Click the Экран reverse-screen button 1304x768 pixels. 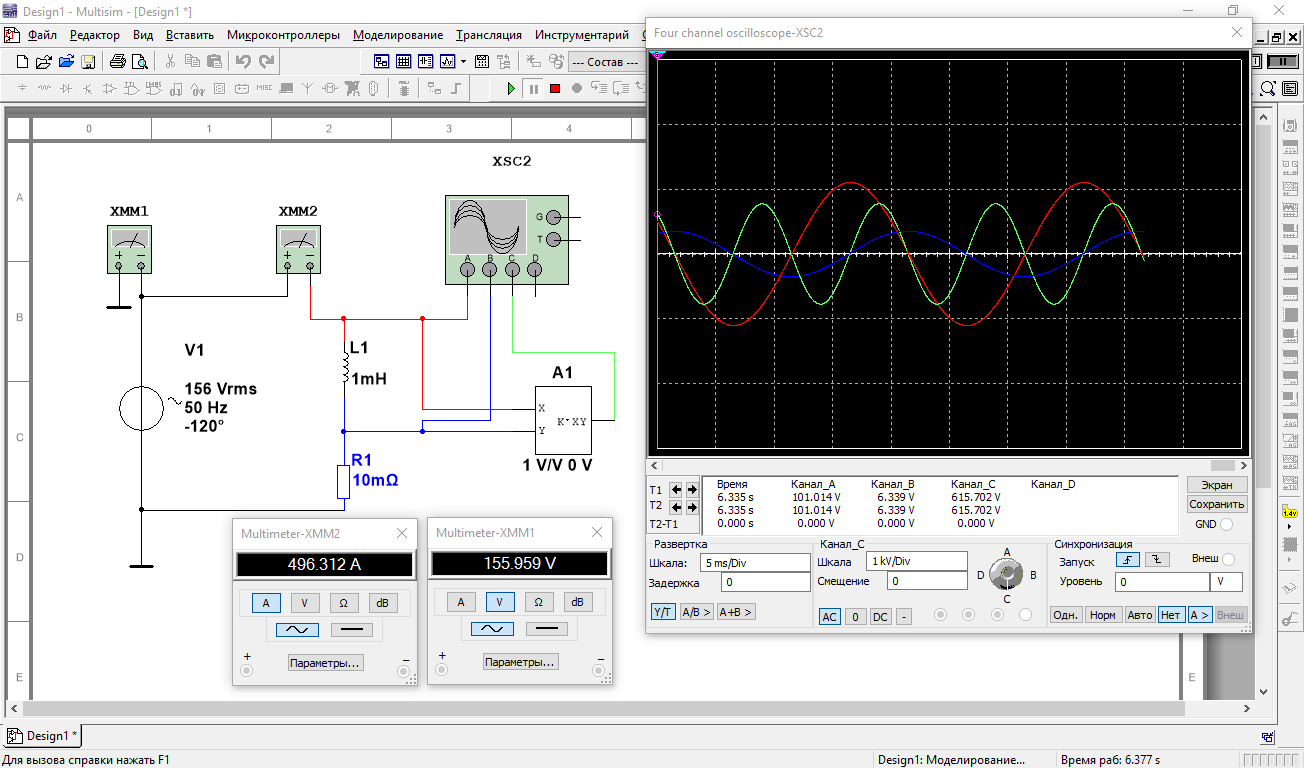[1217, 485]
